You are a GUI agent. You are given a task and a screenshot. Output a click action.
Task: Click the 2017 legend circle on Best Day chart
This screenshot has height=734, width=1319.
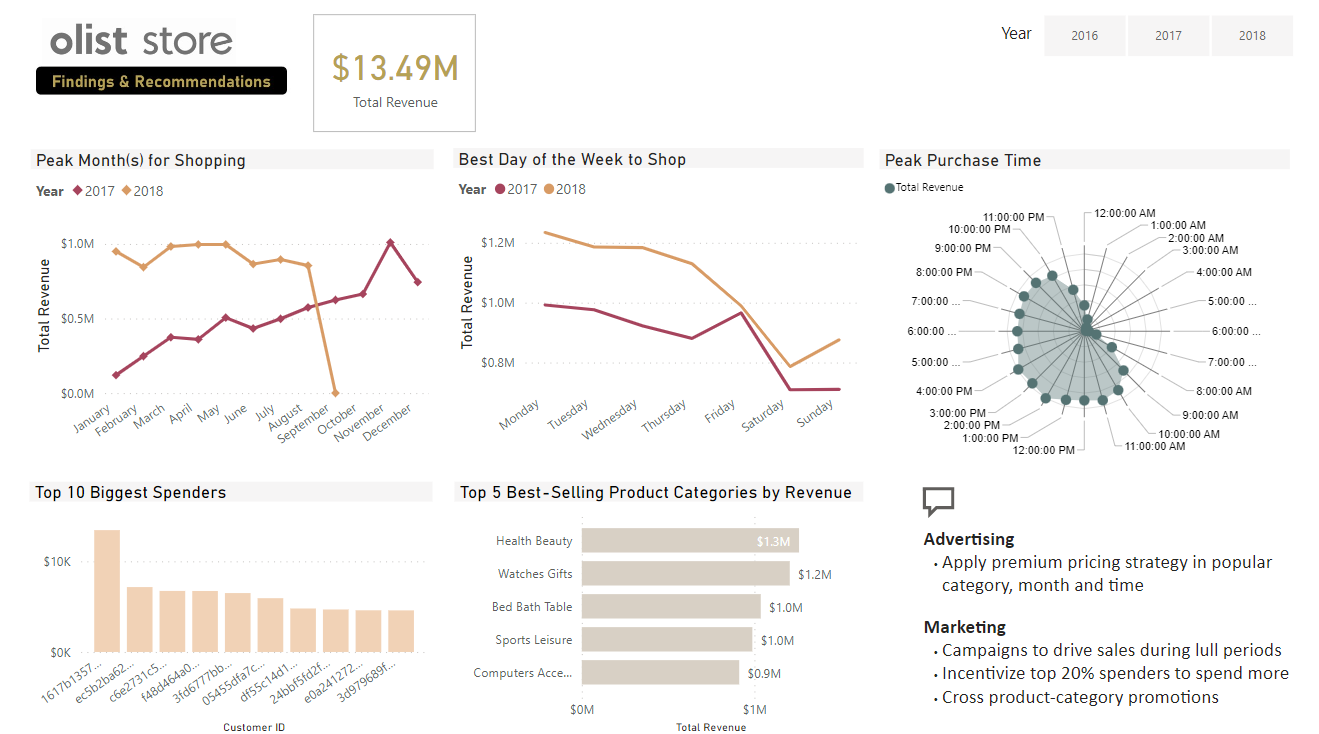(498, 190)
